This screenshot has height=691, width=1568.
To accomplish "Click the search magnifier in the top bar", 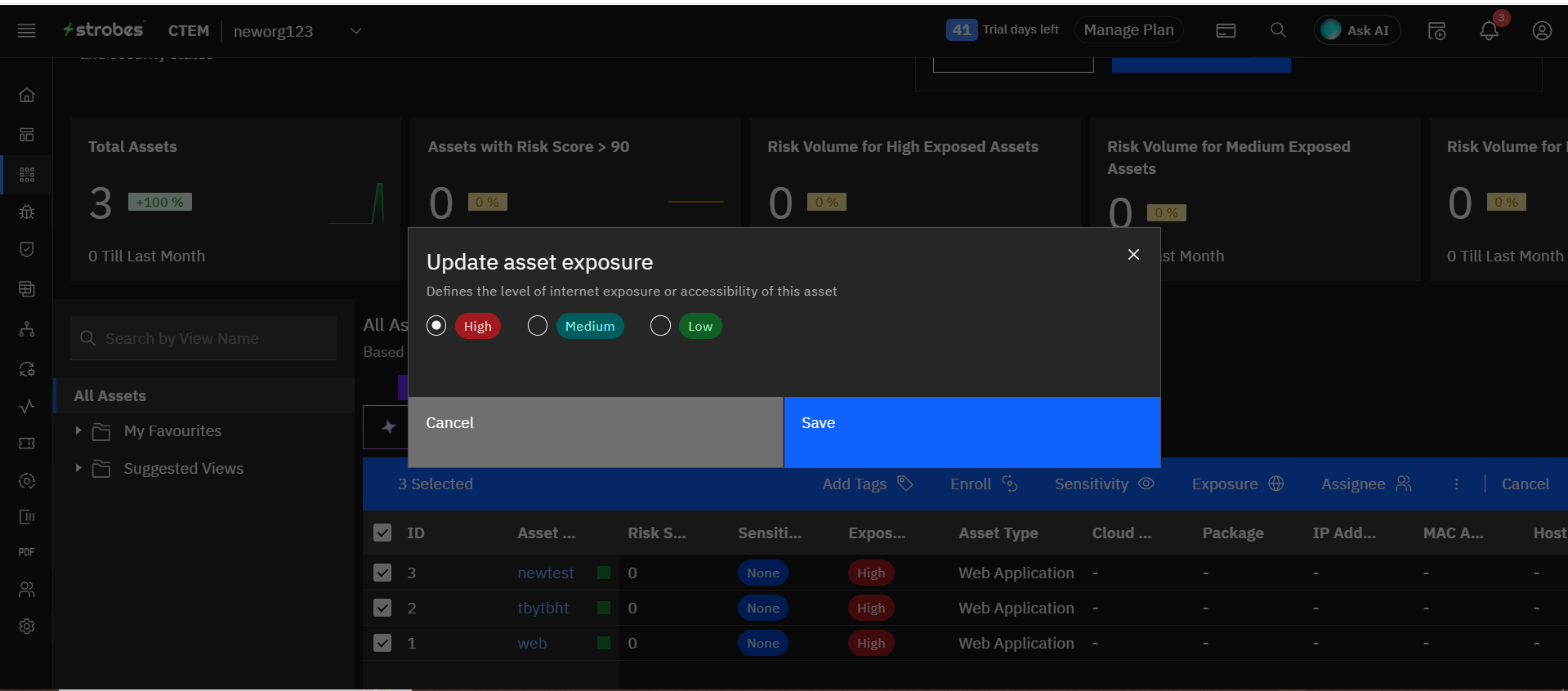I will point(1278,30).
